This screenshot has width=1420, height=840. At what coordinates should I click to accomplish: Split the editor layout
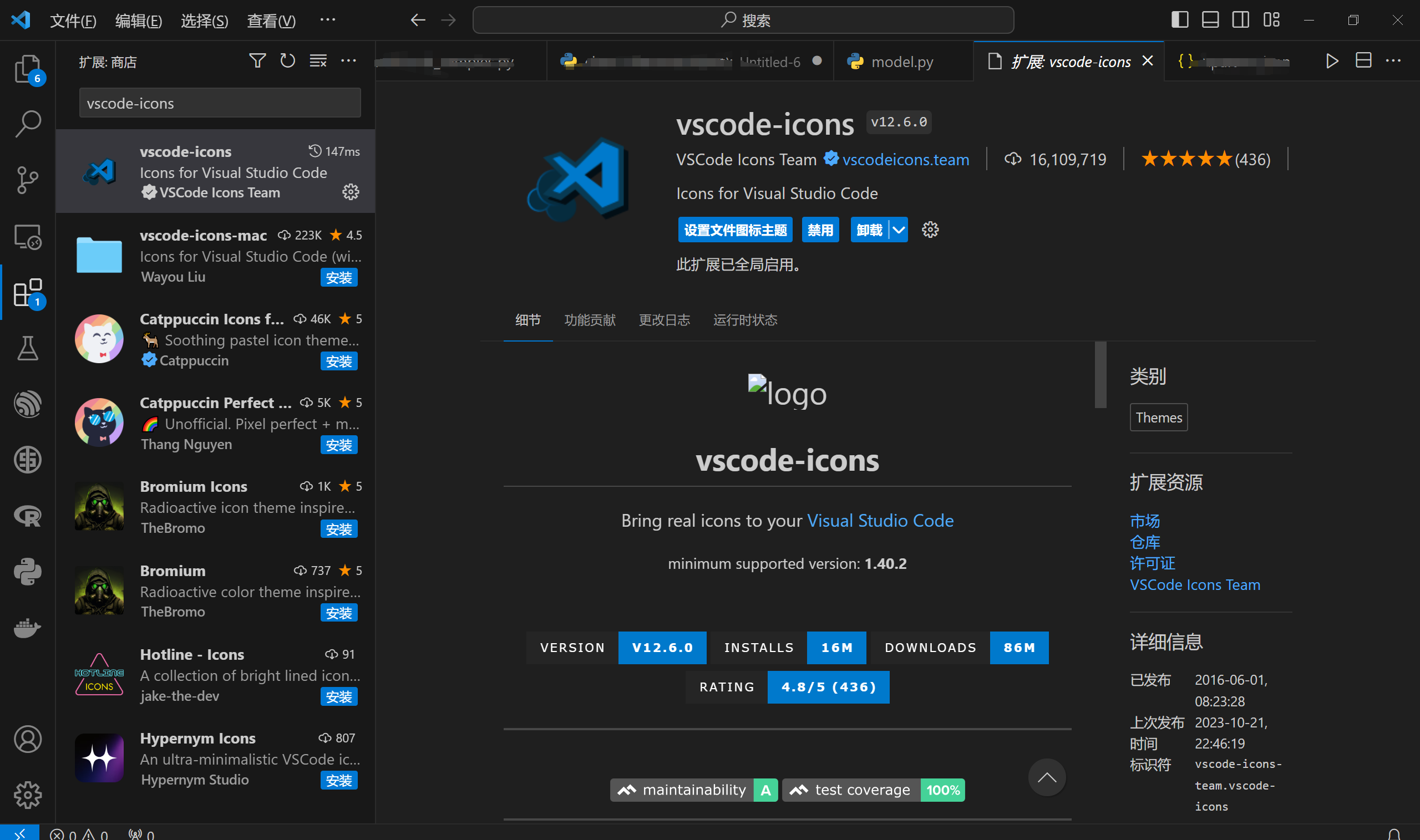1363,60
